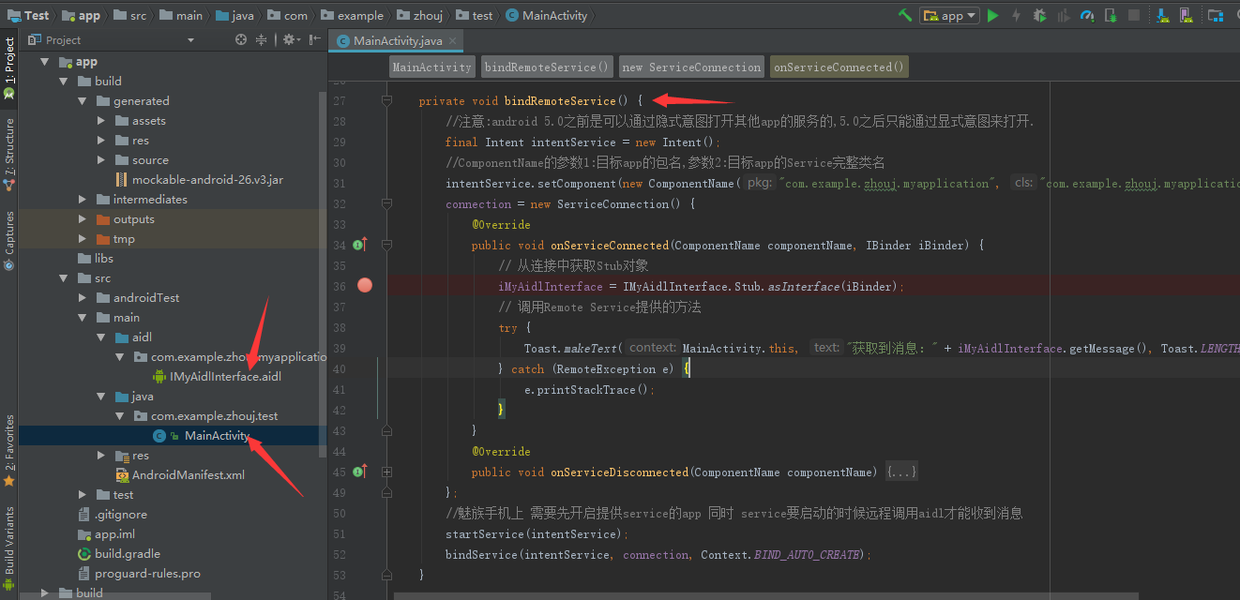Click override gutter icon on line 45
This screenshot has width=1240, height=600.
tap(360, 471)
